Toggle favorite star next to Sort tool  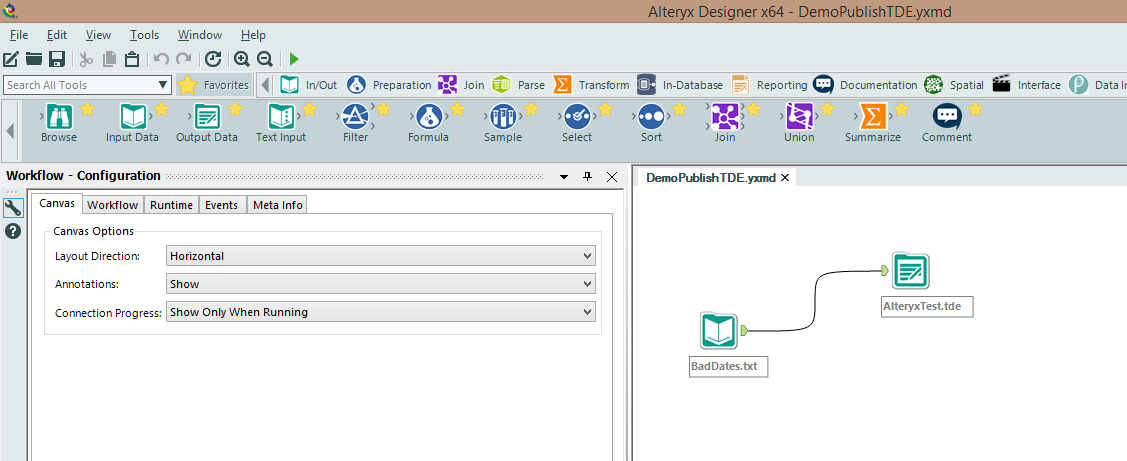[x=679, y=109]
